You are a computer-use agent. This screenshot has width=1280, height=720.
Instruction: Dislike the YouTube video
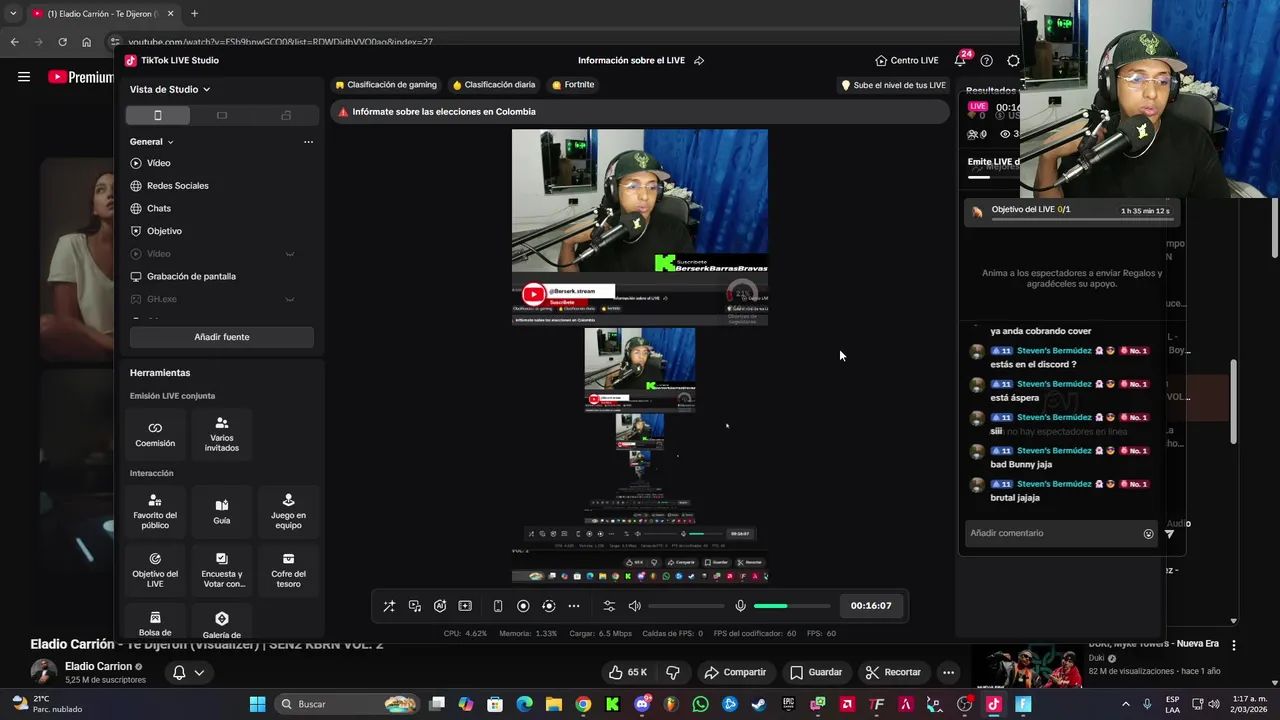tap(673, 672)
